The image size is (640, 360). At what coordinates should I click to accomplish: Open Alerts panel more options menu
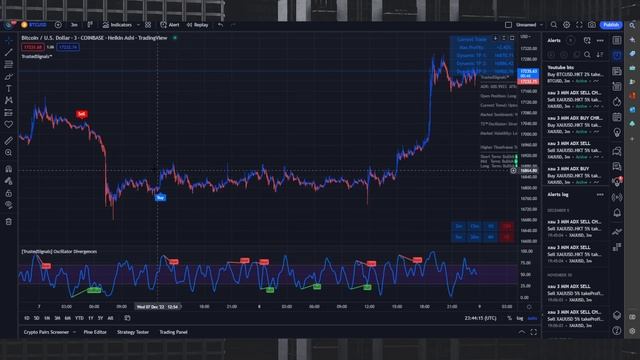[600, 40]
